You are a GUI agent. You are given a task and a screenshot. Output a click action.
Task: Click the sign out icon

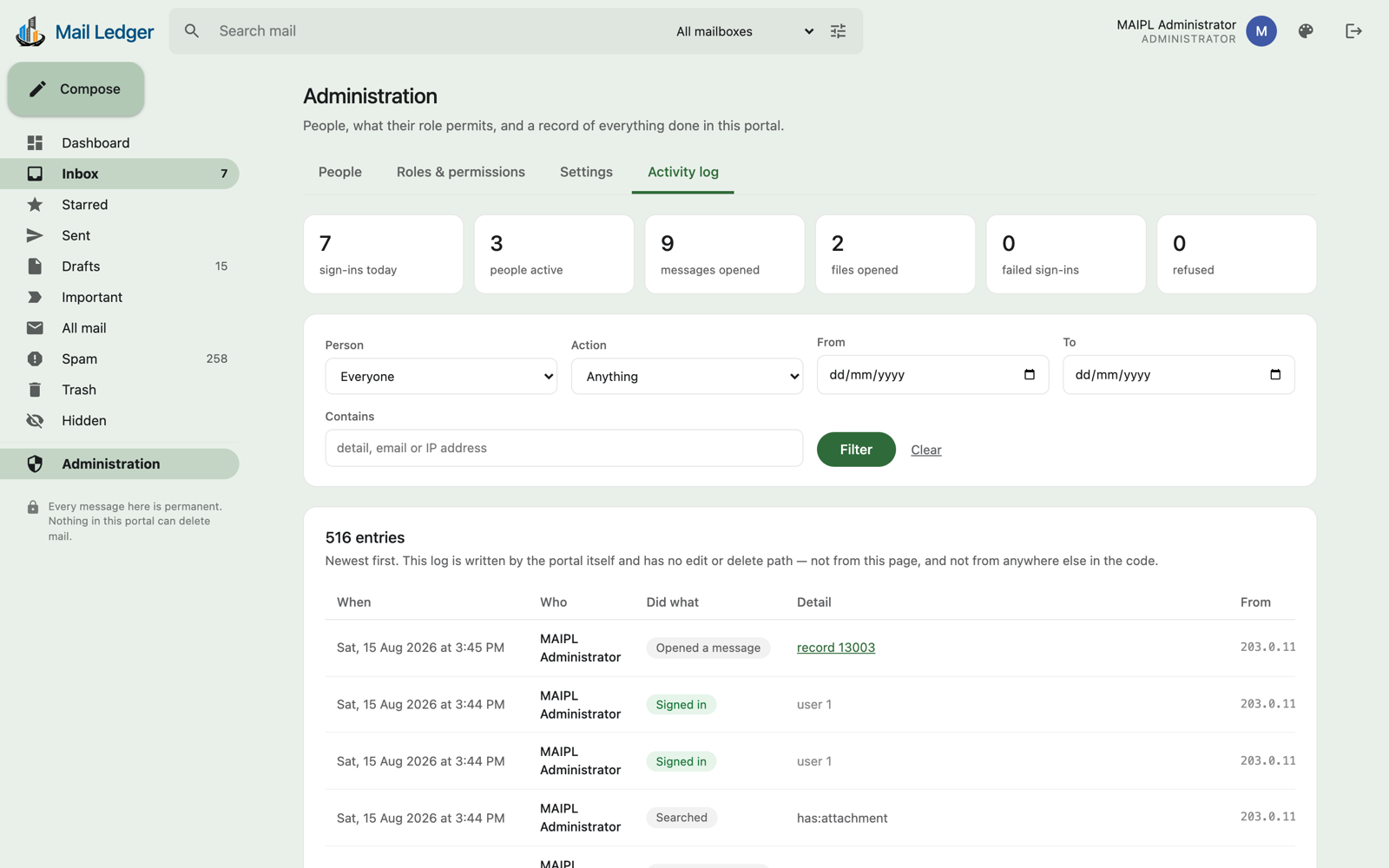tap(1353, 31)
